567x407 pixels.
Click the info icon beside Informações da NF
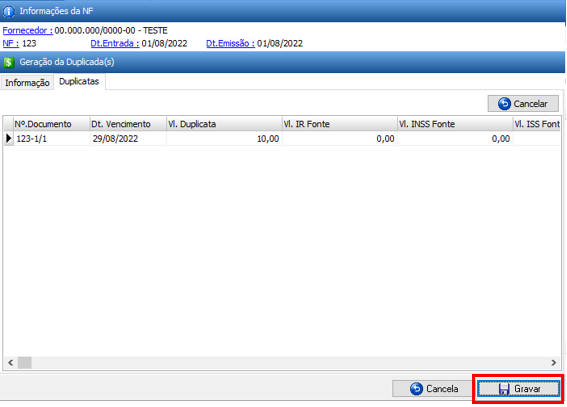(8, 12)
